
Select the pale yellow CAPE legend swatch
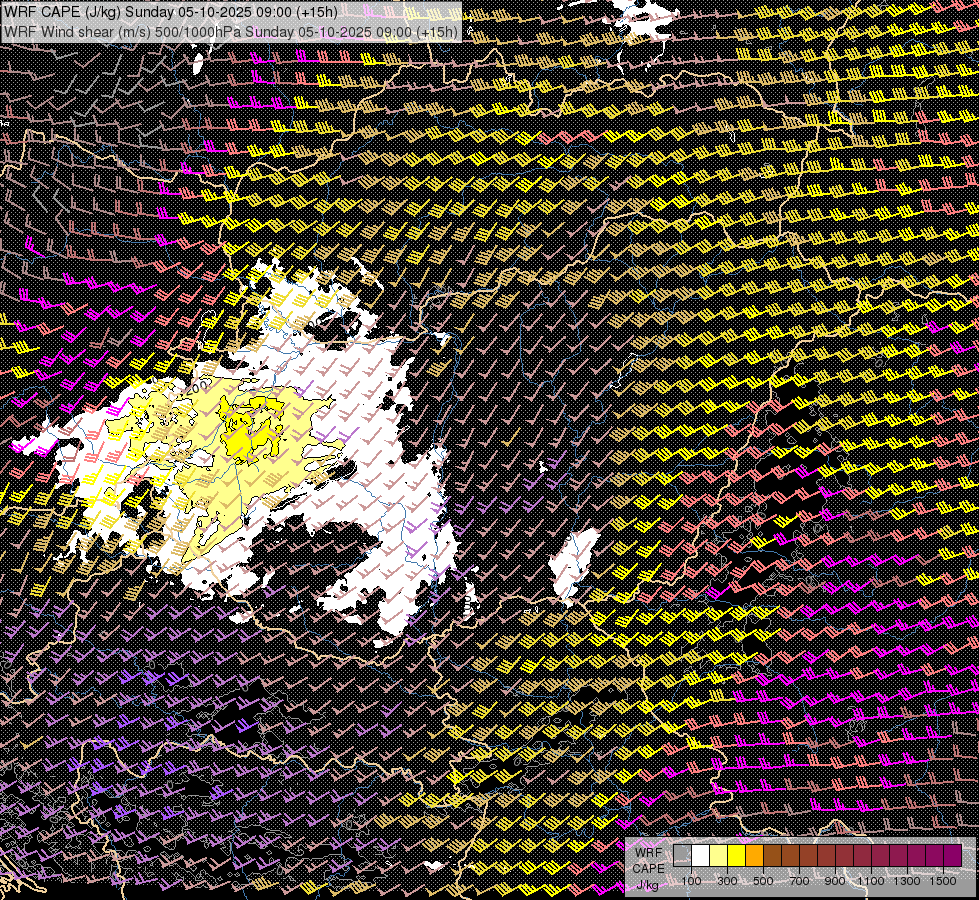tap(719, 856)
